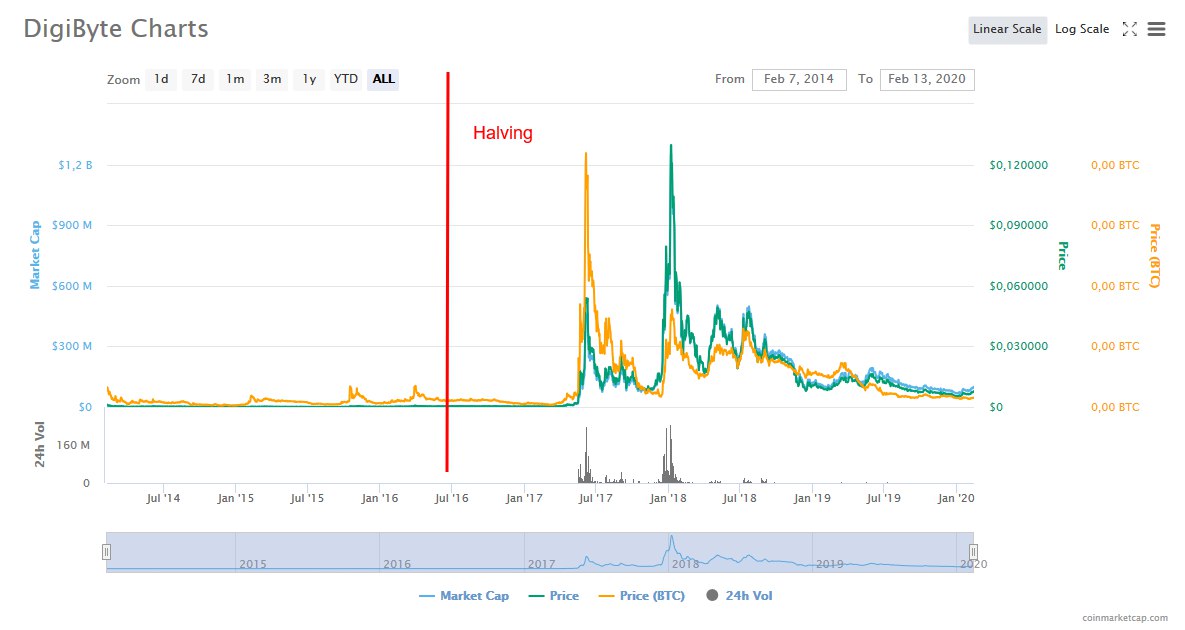Grab the left navigator range handle

(107, 552)
